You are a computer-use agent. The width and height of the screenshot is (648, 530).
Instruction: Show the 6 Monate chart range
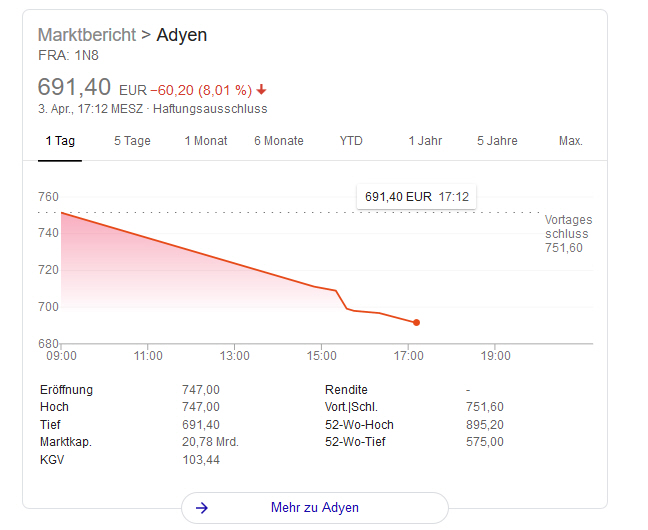pos(279,141)
